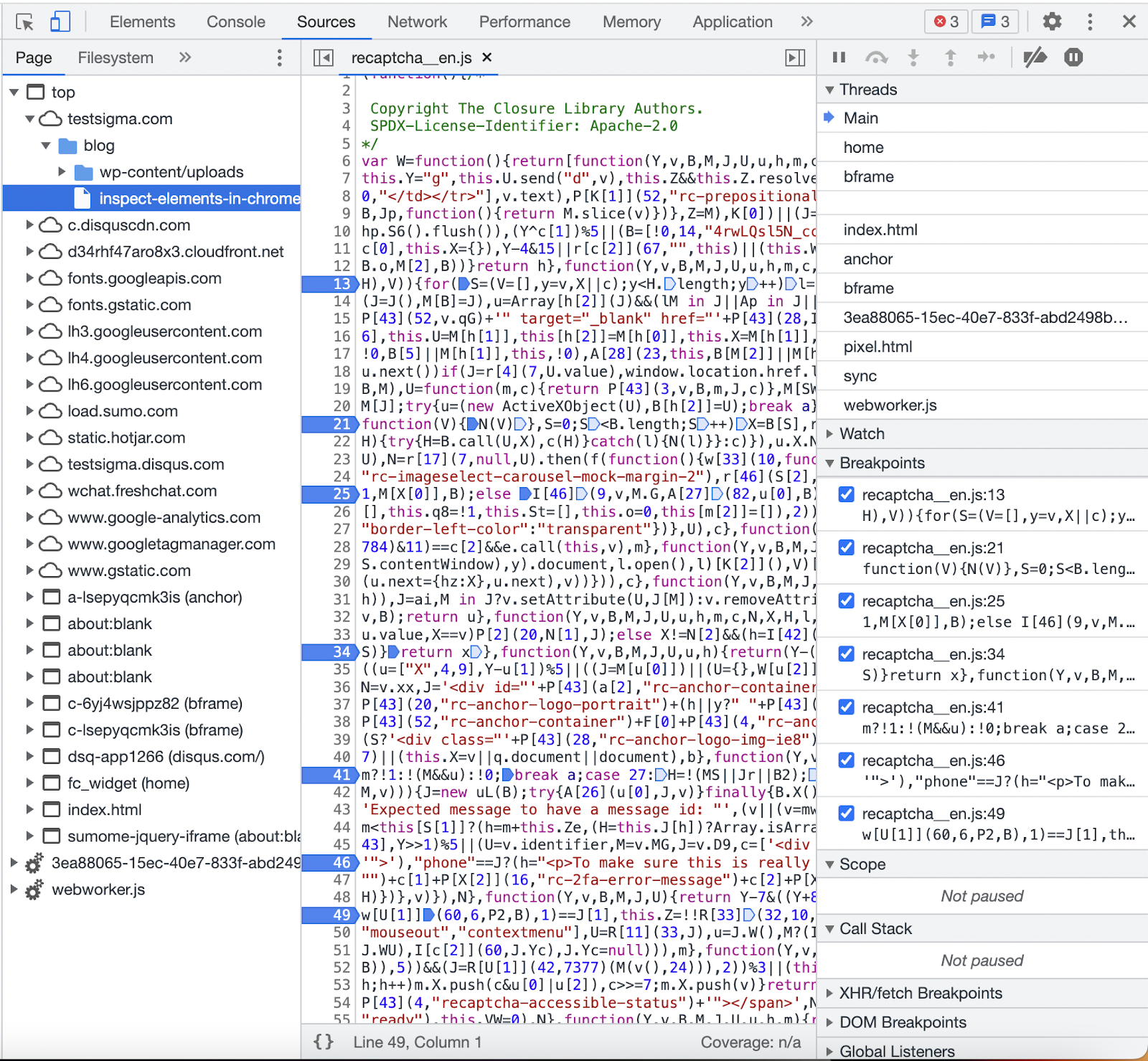
Task: Open the Filesystem tab in navigator
Action: pyautogui.click(x=116, y=57)
